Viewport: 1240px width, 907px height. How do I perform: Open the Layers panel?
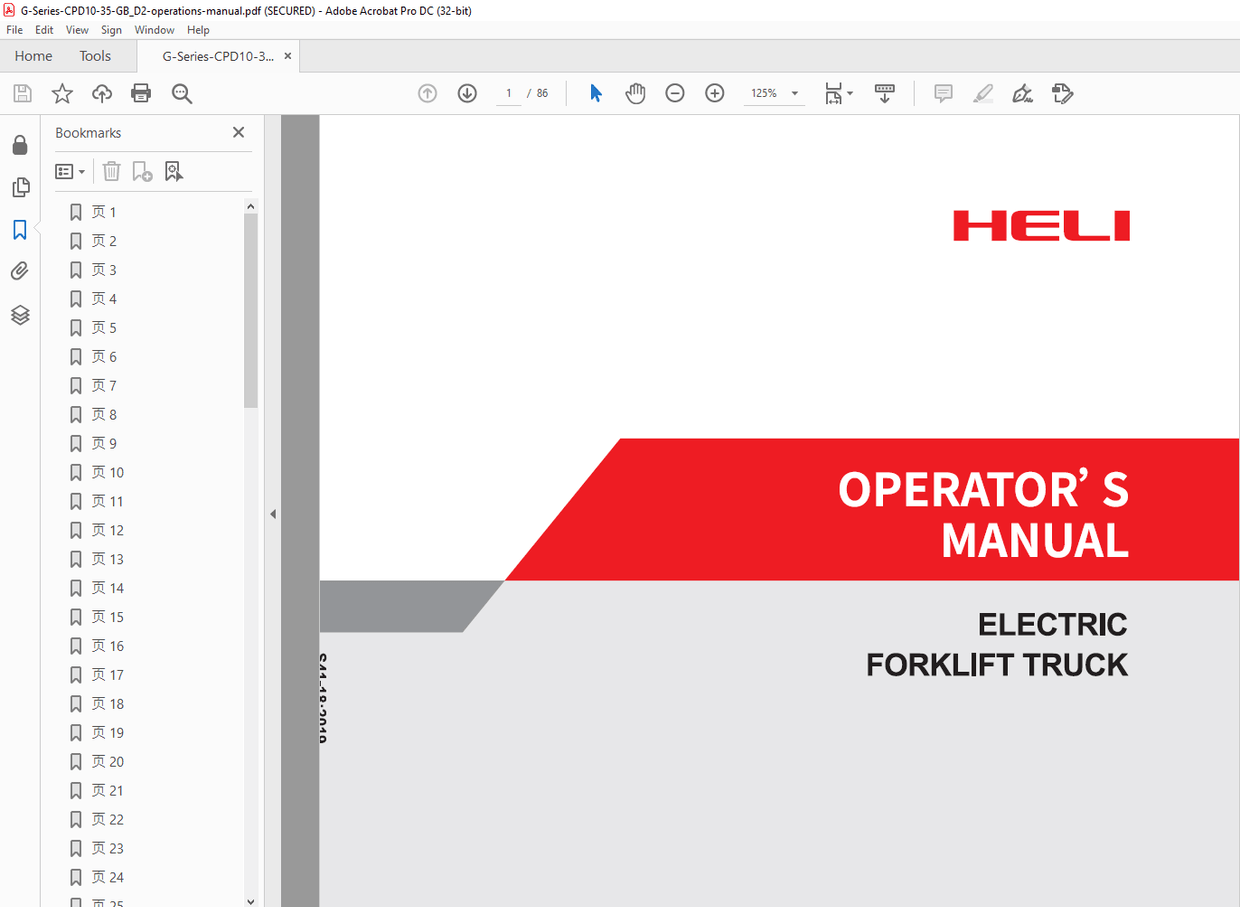pos(20,315)
